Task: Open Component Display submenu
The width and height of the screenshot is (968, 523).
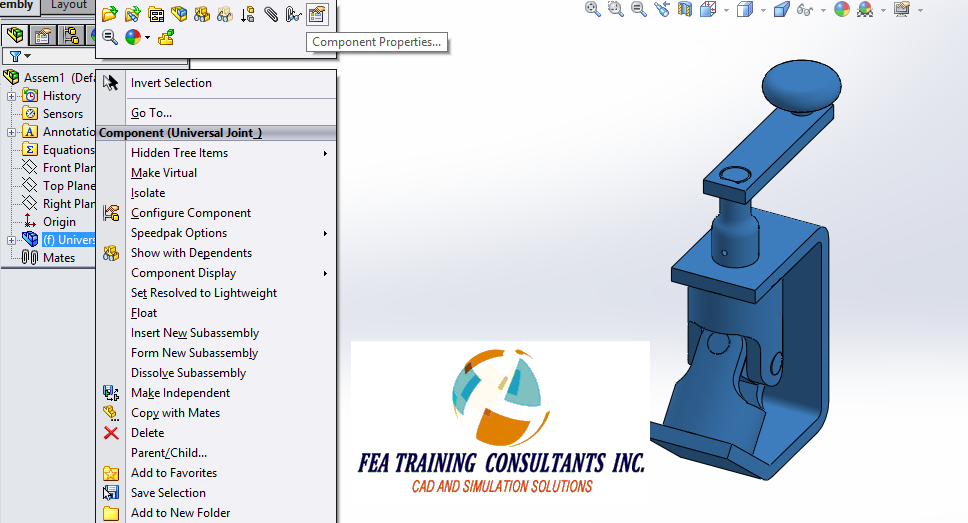Action: (217, 273)
